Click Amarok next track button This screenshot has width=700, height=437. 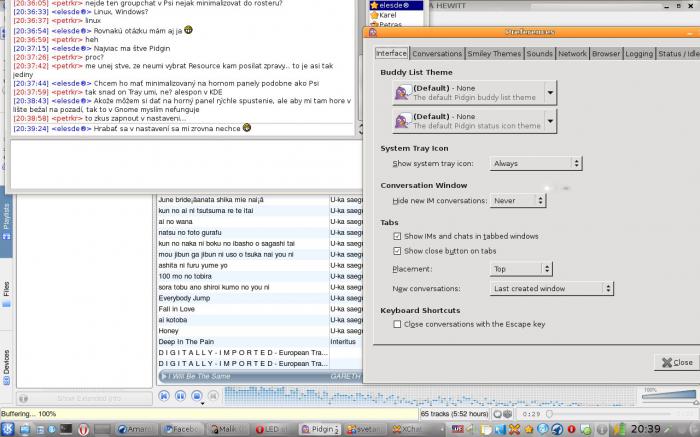click(x=213, y=396)
